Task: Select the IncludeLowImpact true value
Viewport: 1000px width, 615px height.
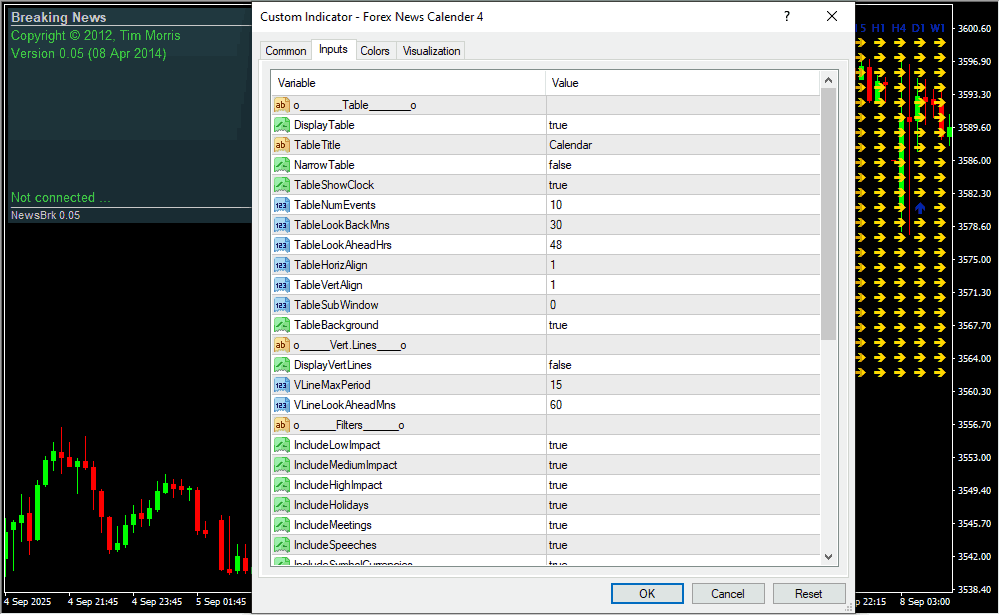Action: [x=682, y=445]
